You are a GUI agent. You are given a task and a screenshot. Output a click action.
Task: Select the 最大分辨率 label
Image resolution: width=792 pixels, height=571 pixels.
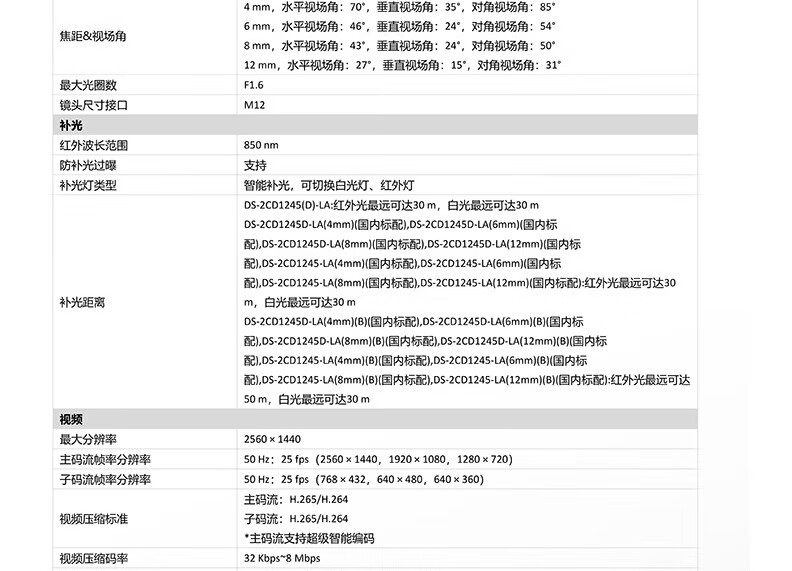click(x=88, y=439)
